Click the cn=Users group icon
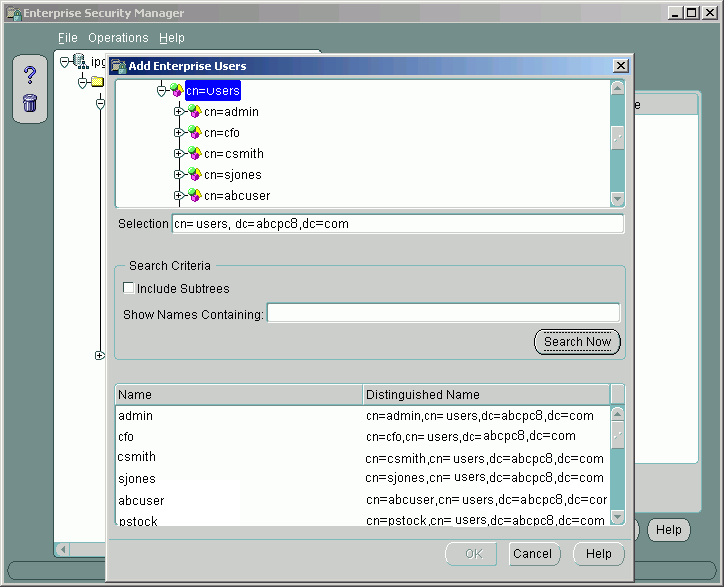724x587 pixels. coord(176,90)
